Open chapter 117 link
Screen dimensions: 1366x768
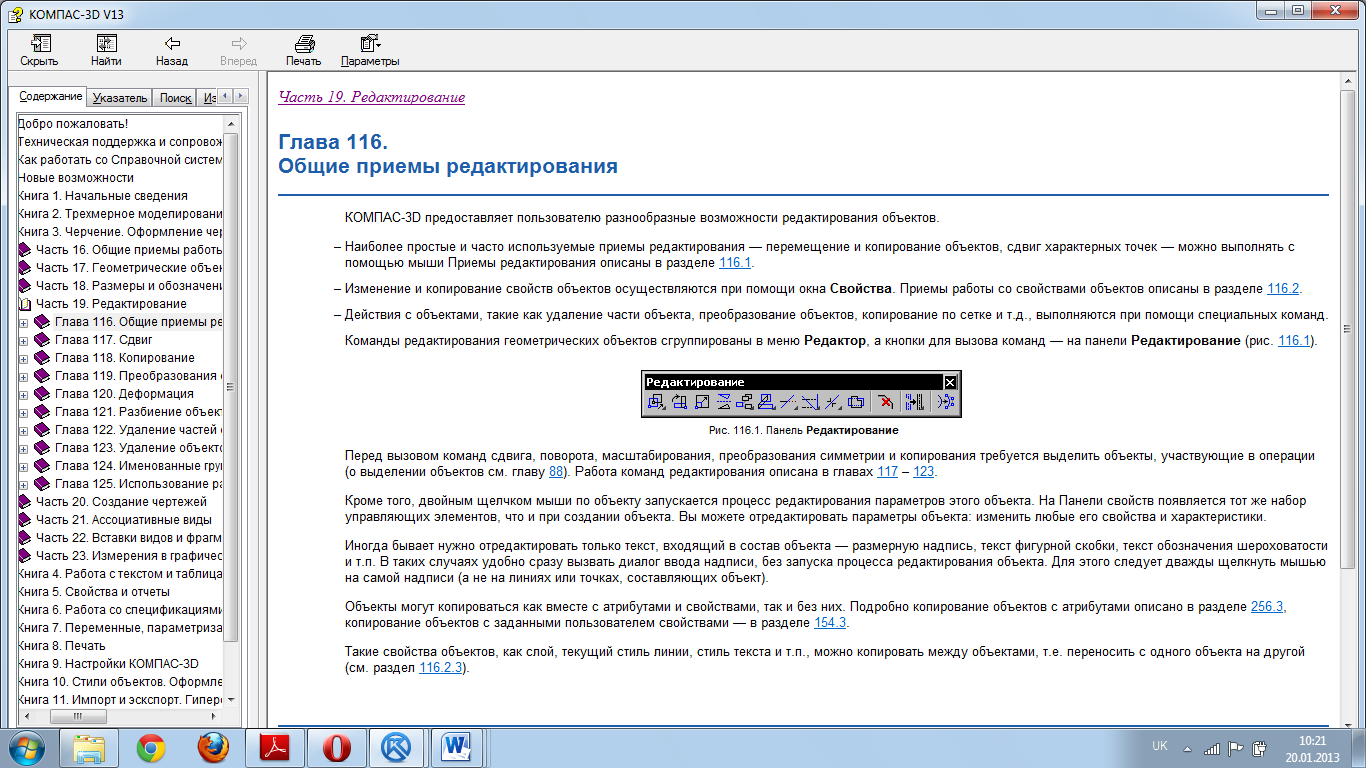point(887,471)
